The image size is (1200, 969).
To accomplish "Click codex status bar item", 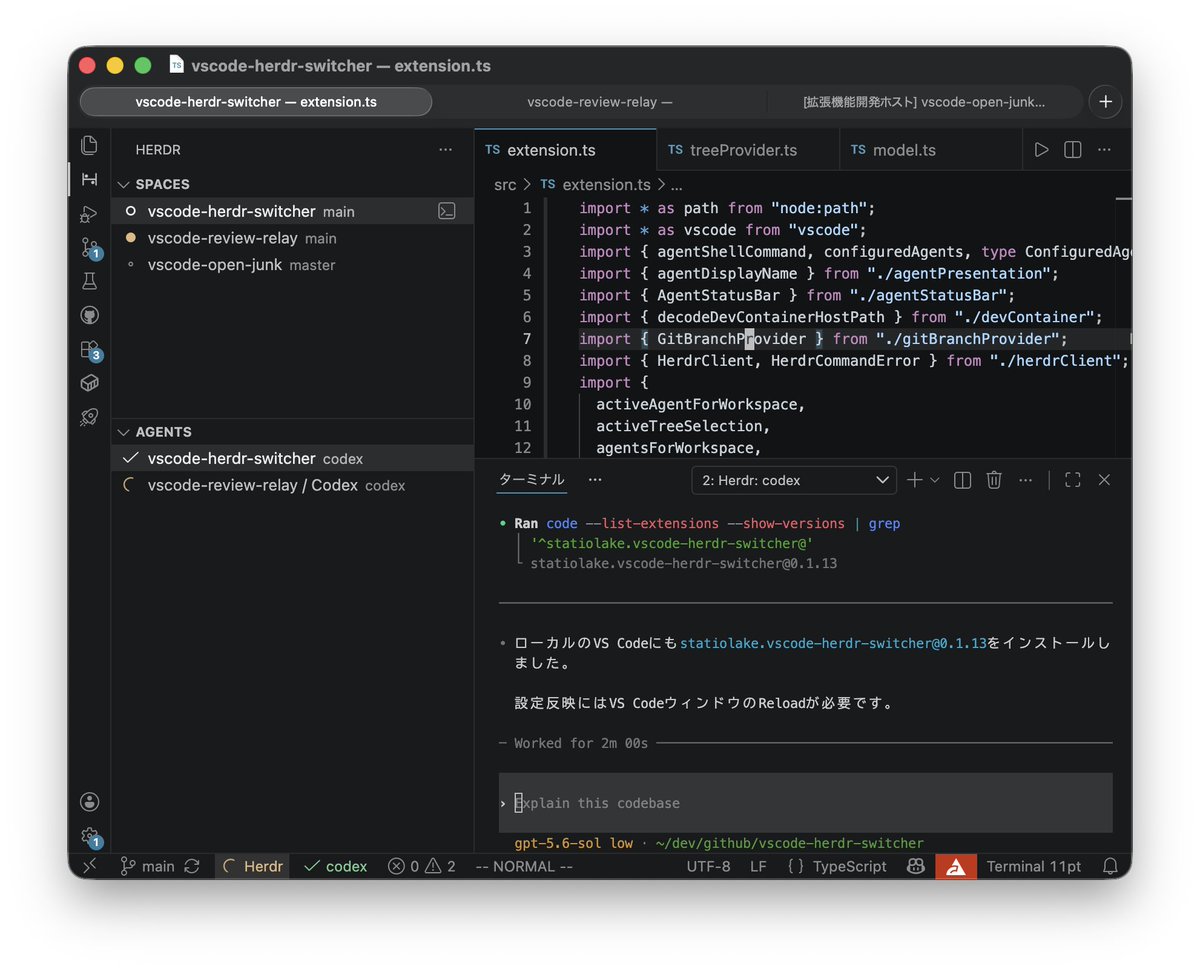I will (x=336, y=866).
